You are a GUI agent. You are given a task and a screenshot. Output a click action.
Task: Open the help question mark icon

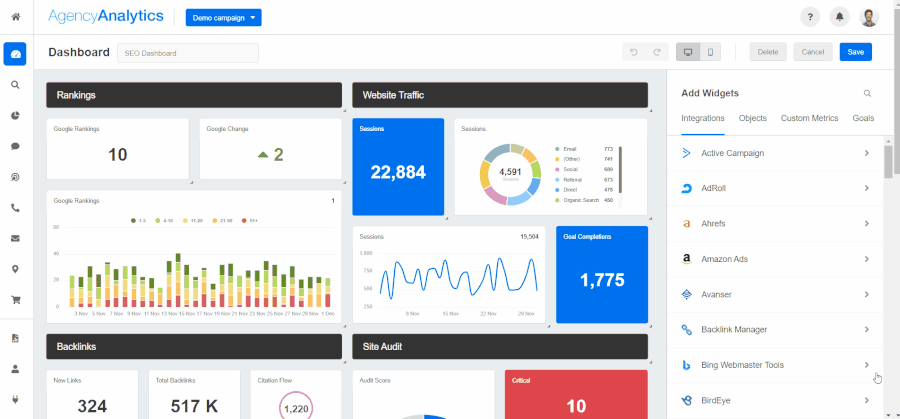point(810,17)
